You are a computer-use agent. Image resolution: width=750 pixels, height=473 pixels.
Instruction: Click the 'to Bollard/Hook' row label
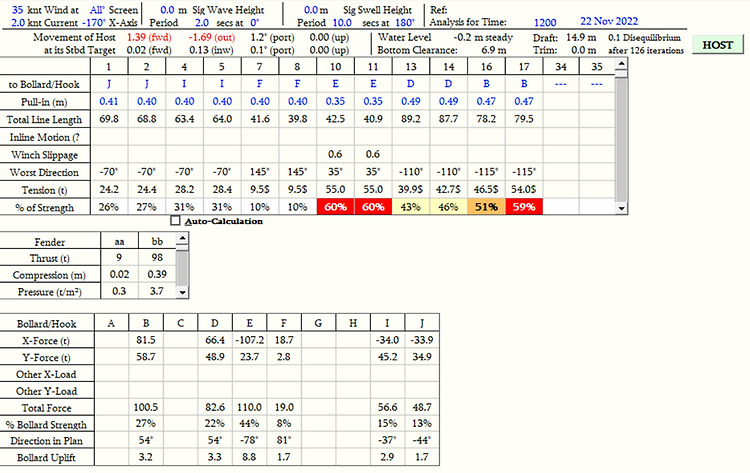tap(44, 85)
